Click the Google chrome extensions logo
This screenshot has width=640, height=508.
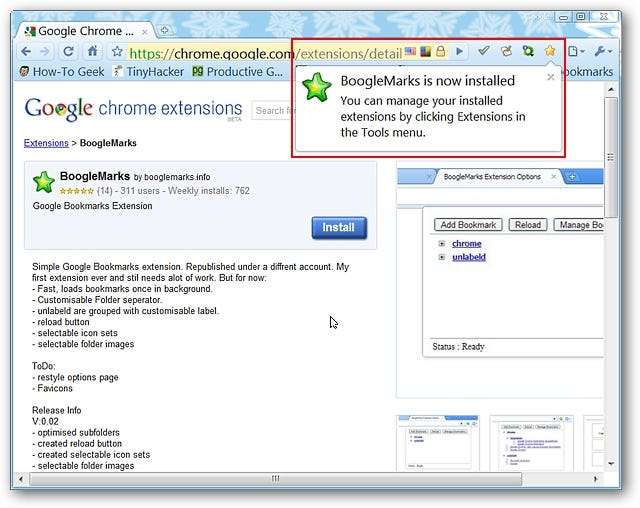(x=133, y=109)
